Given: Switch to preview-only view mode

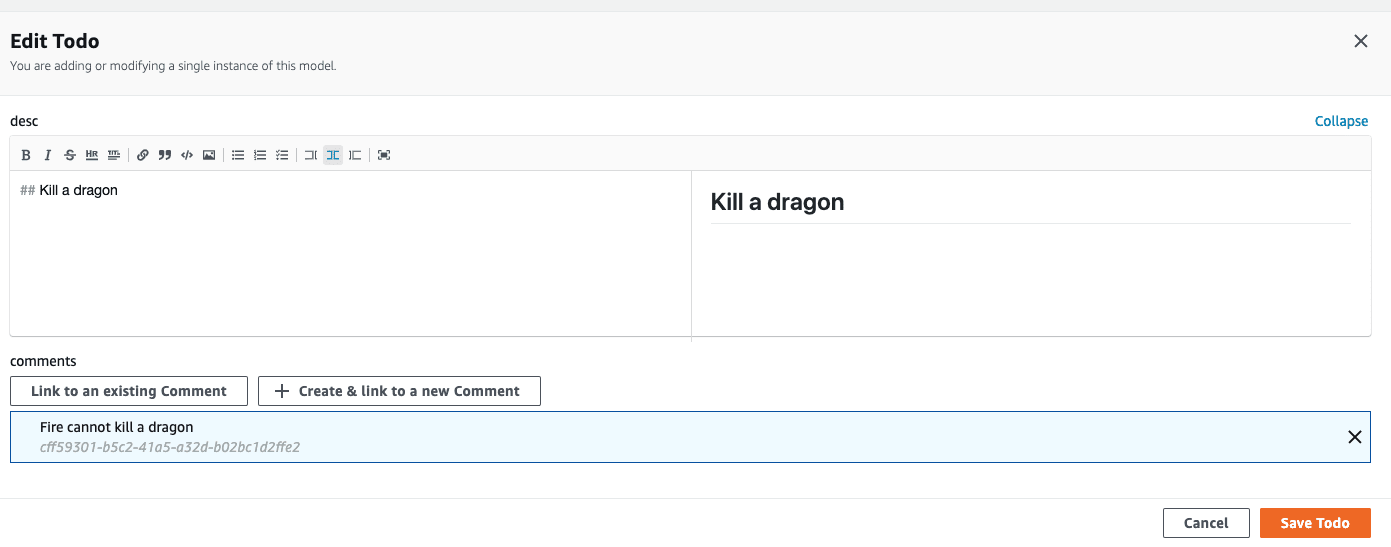Looking at the screenshot, I should [355, 155].
